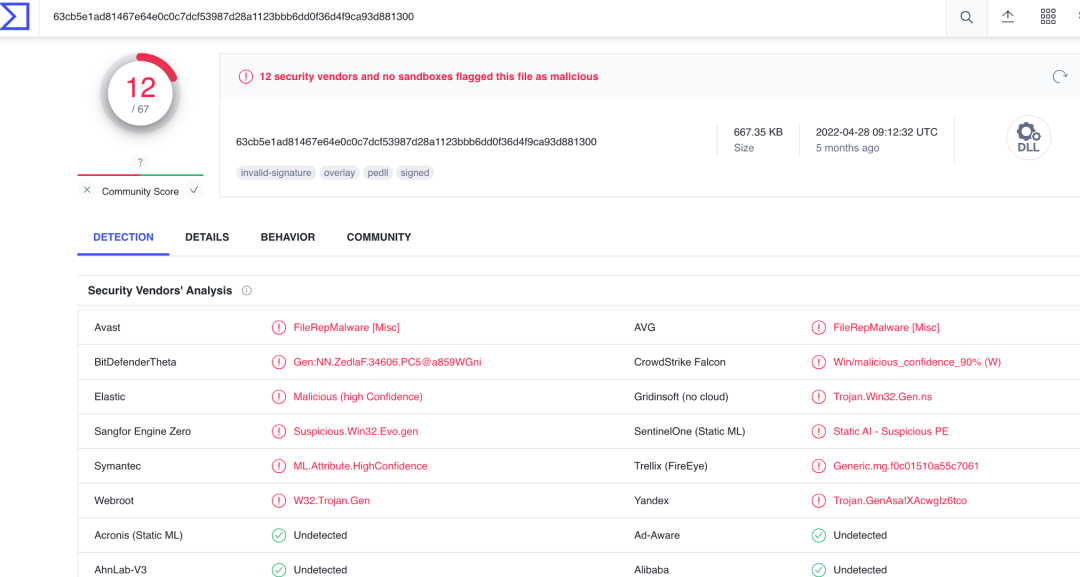This screenshot has height=577, width=1080.
Task: Click the warning icon in Avast row
Action: (279, 328)
